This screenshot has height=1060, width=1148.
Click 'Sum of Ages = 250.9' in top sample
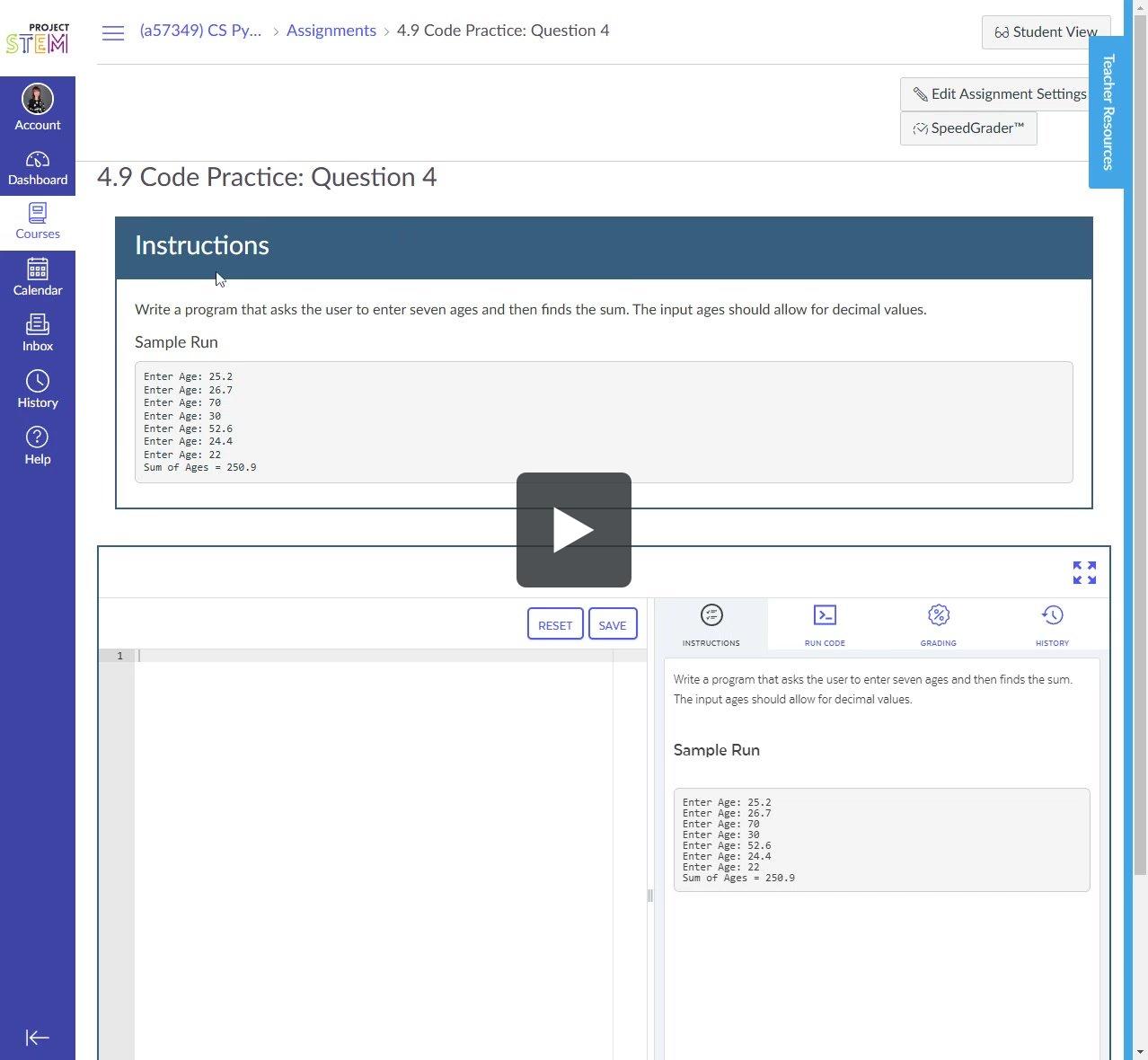(200, 468)
